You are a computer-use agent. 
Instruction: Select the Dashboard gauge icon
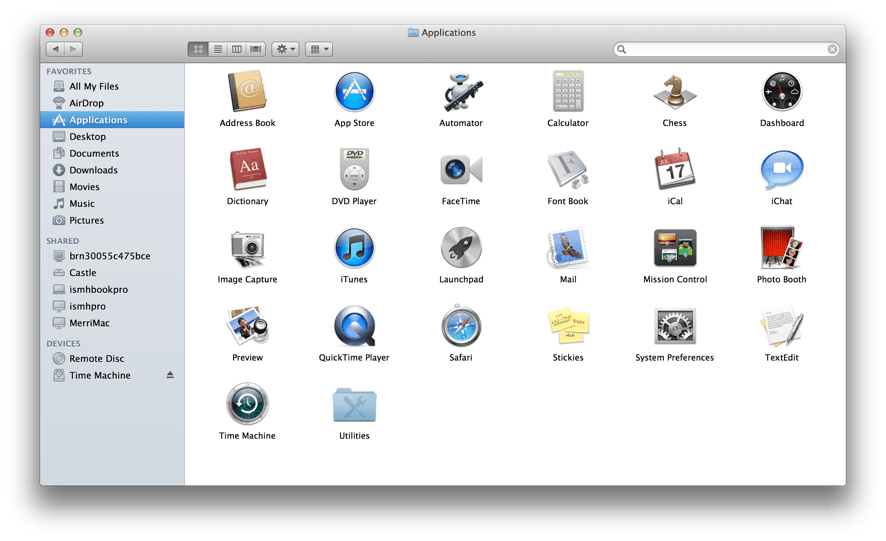[x=782, y=91]
